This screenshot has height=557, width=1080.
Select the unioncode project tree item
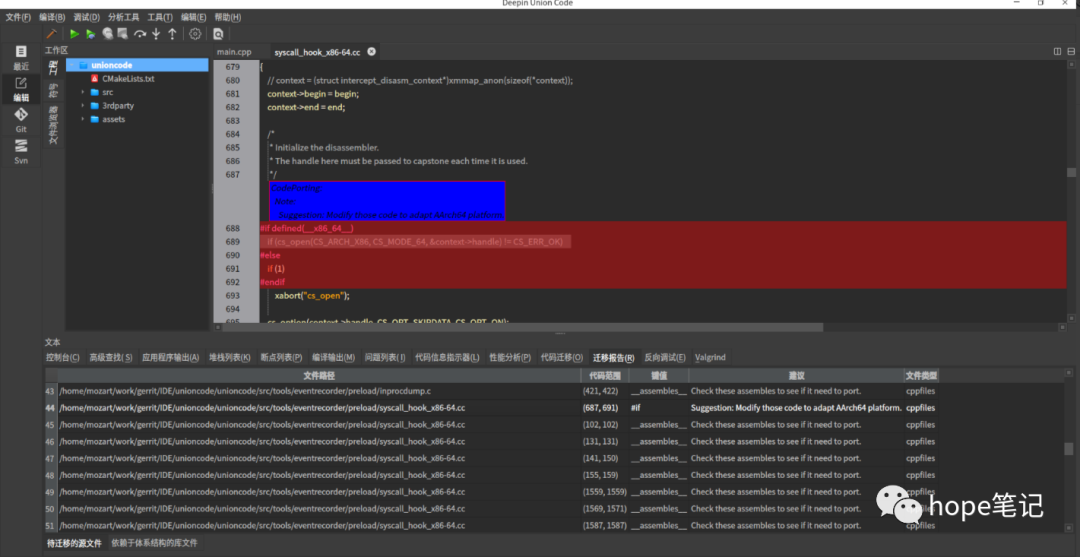click(137, 65)
